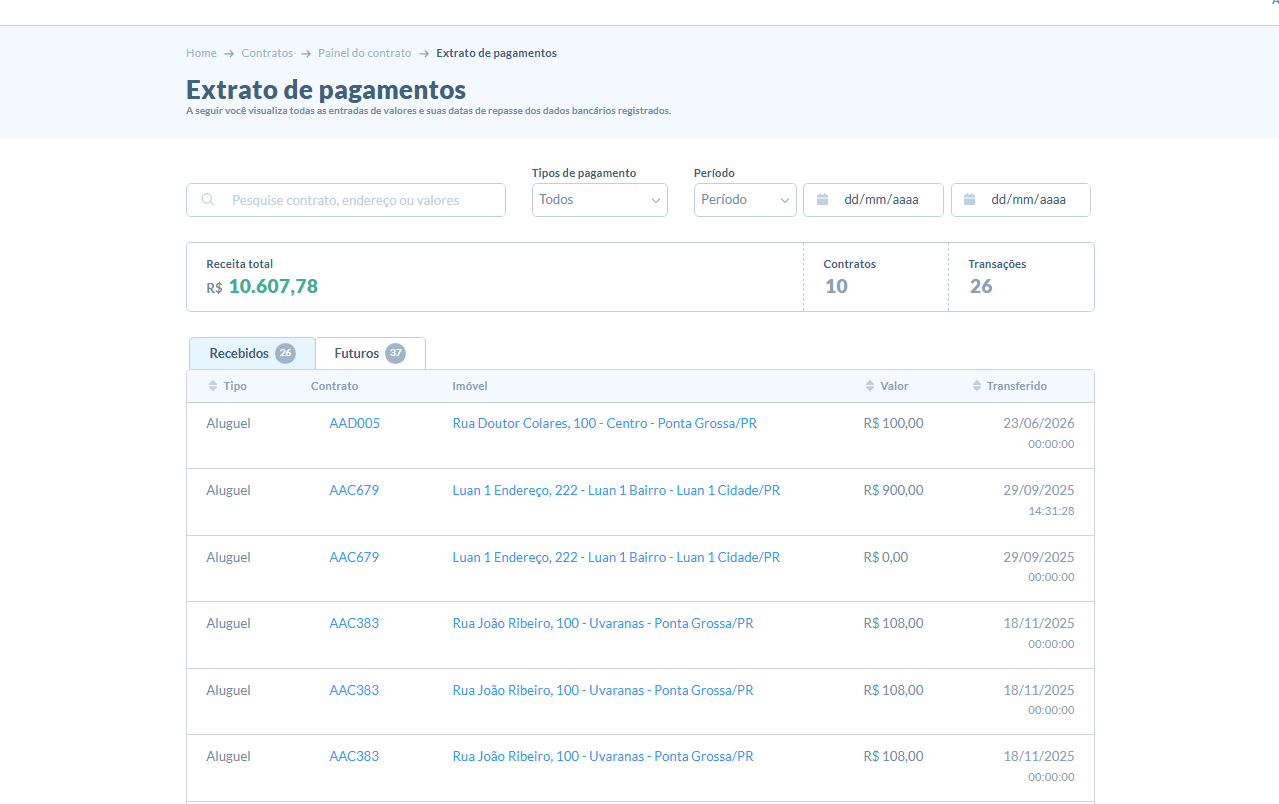Click the search magnifier icon

click(x=208, y=200)
